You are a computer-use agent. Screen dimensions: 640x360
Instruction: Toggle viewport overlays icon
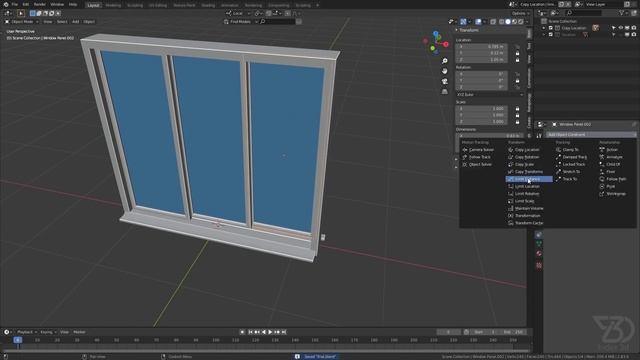coord(478,22)
